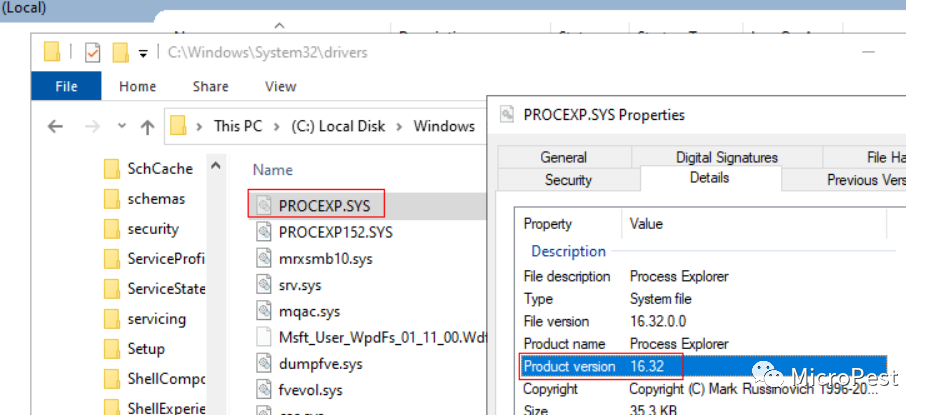Click the fvevol.sys file icon
Viewport: 928px width, 415px height.
pos(263,390)
